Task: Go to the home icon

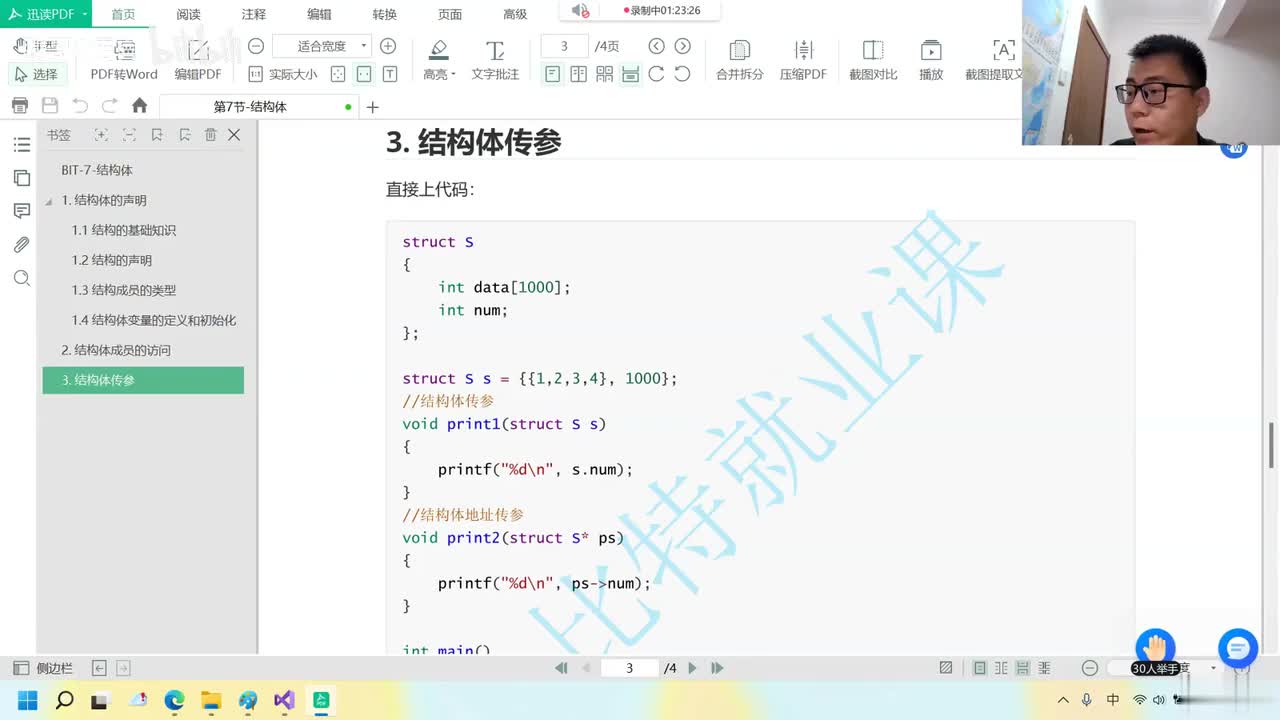Action: pyautogui.click(x=140, y=106)
